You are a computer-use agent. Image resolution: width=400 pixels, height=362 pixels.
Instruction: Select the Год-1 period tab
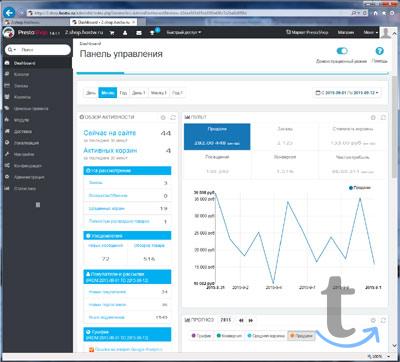(177, 93)
